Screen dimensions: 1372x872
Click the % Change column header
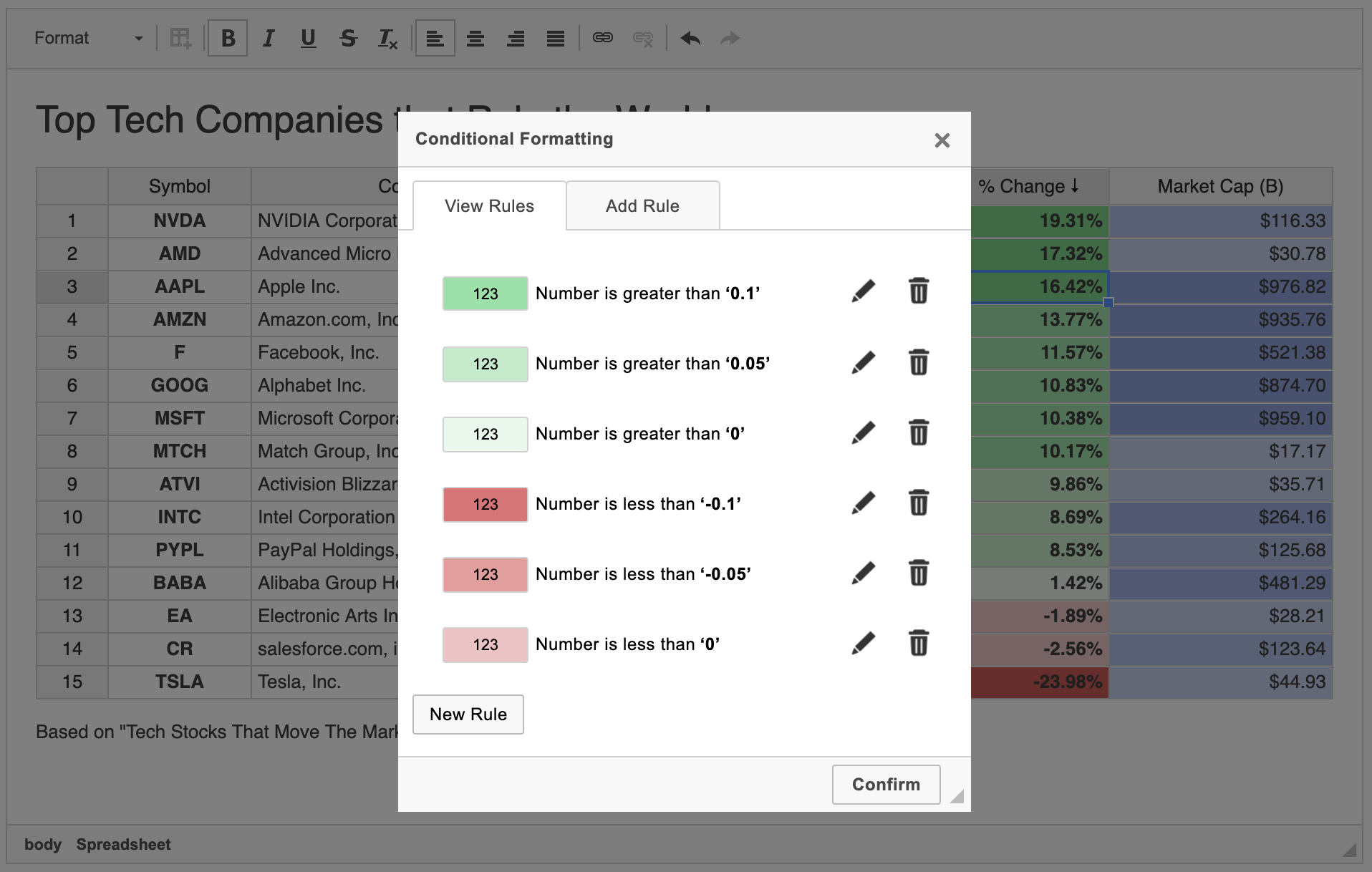coord(1040,186)
